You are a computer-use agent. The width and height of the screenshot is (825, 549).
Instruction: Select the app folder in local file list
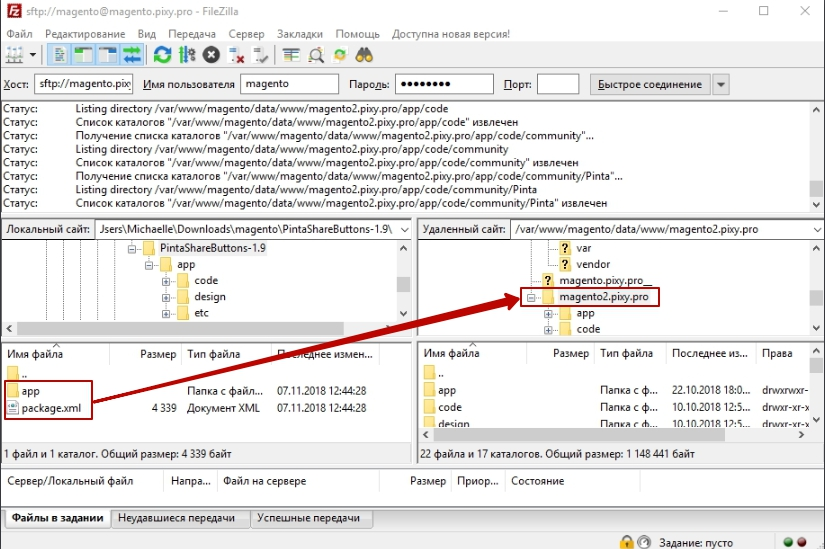click(x=31, y=391)
